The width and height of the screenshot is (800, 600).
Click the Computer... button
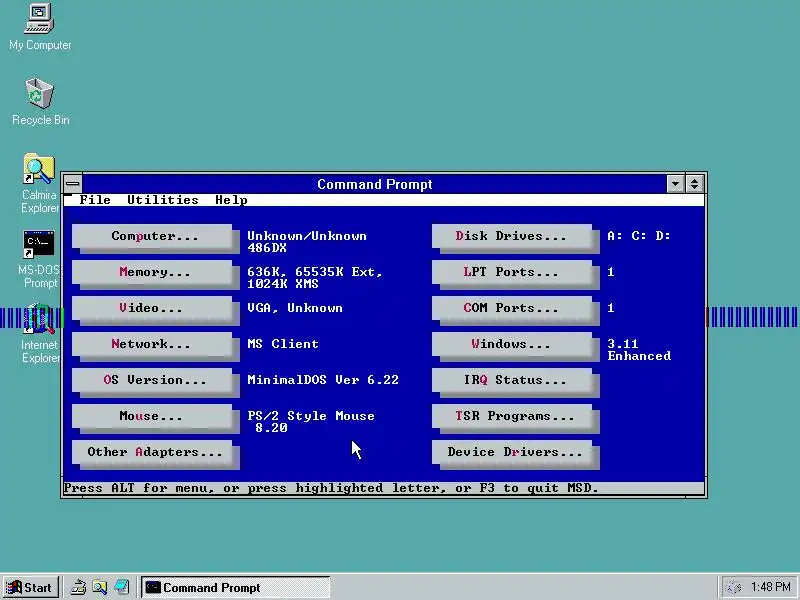[x=152, y=236]
